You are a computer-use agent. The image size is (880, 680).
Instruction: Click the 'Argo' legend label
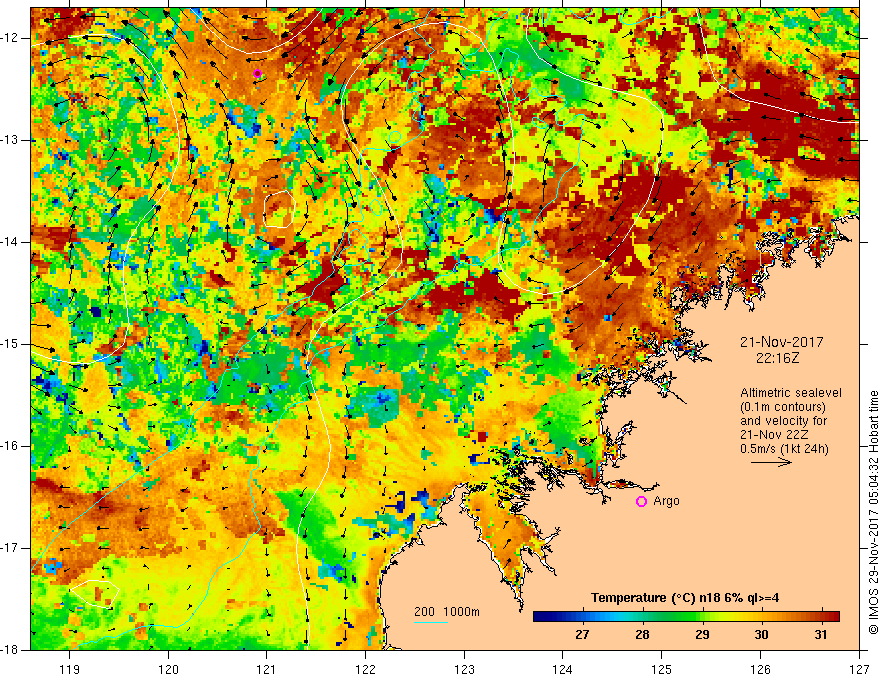tap(666, 501)
